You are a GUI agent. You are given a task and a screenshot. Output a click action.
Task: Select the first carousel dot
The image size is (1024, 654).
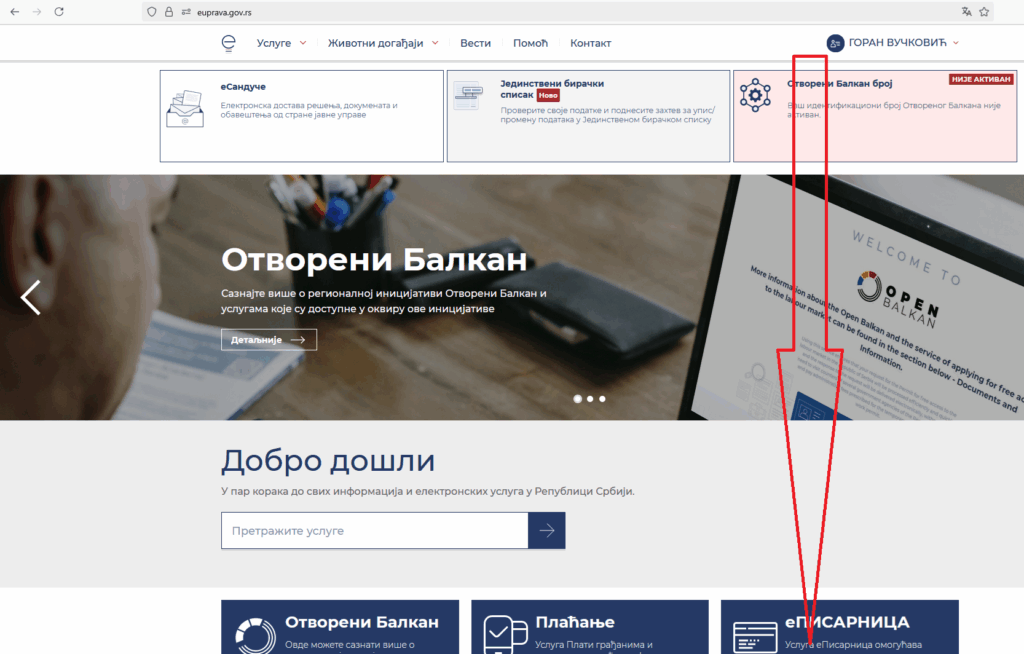(x=577, y=399)
